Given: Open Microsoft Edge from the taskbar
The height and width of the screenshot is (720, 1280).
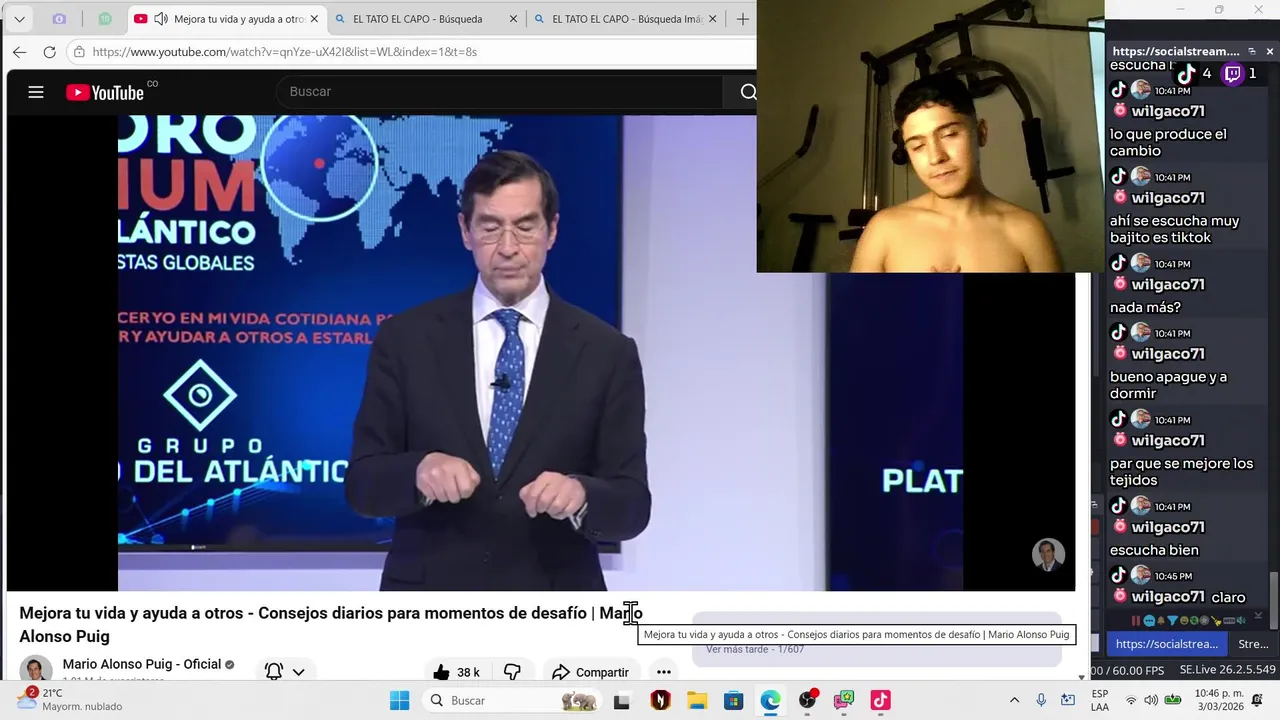Looking at the screenshot, I should [770, 700].
